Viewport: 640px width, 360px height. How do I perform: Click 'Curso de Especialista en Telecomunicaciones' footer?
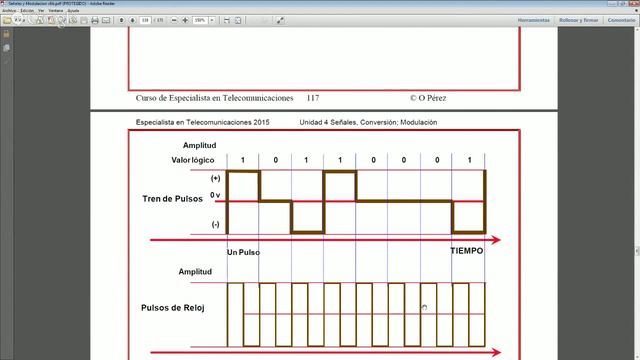(x=214, y=98)
